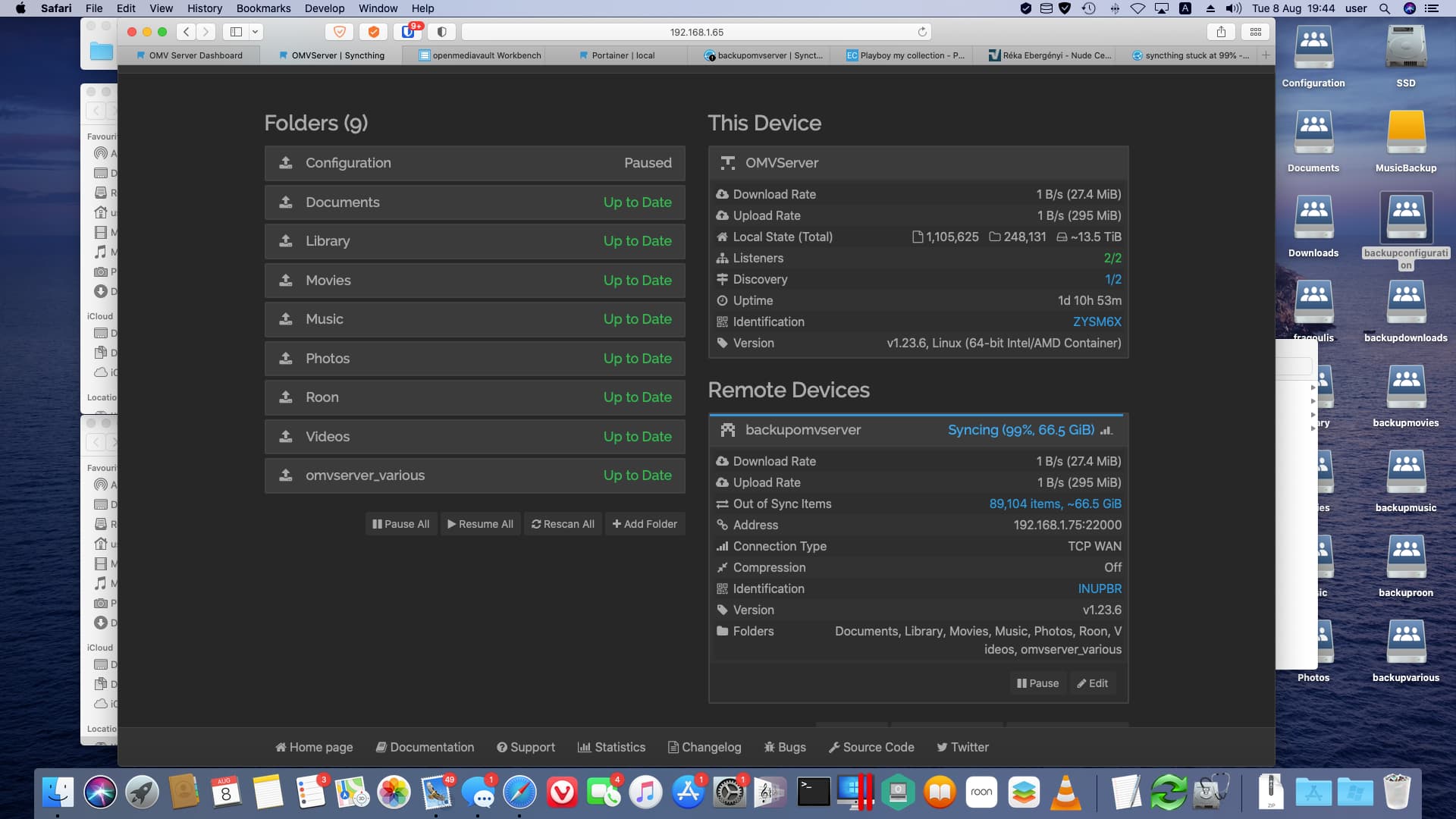Image resolution: width=1456 pixels, height=819 pixels.
Task: Reload the page in Safari
Action: click(x=922, y=32)
